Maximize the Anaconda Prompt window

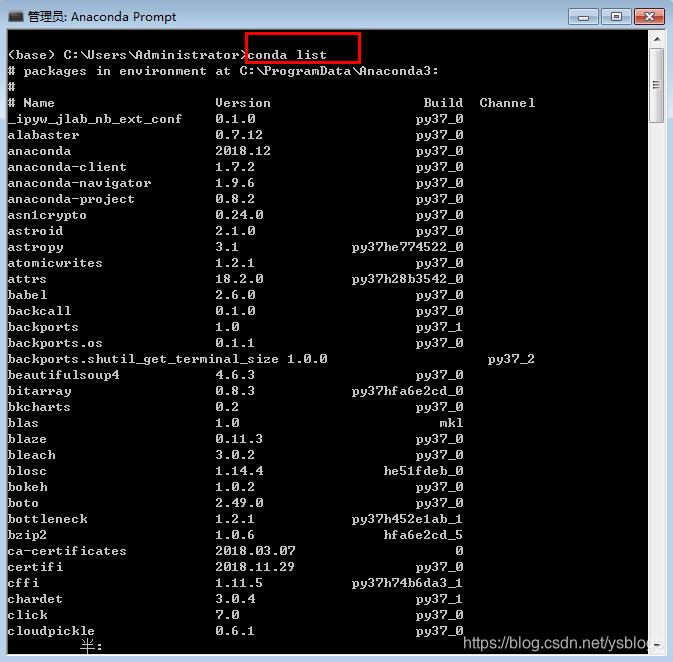click(x=616, y=17)
